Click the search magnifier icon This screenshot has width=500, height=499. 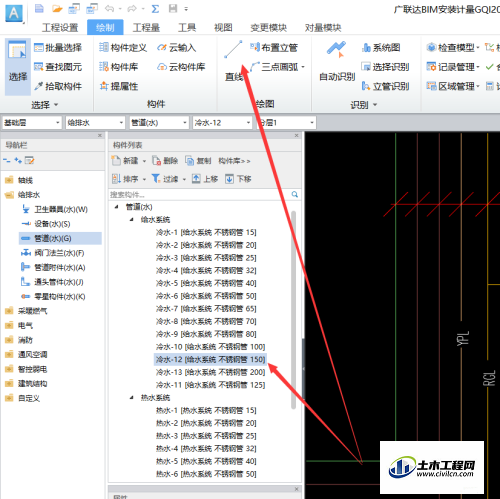[x=295, y=194]
